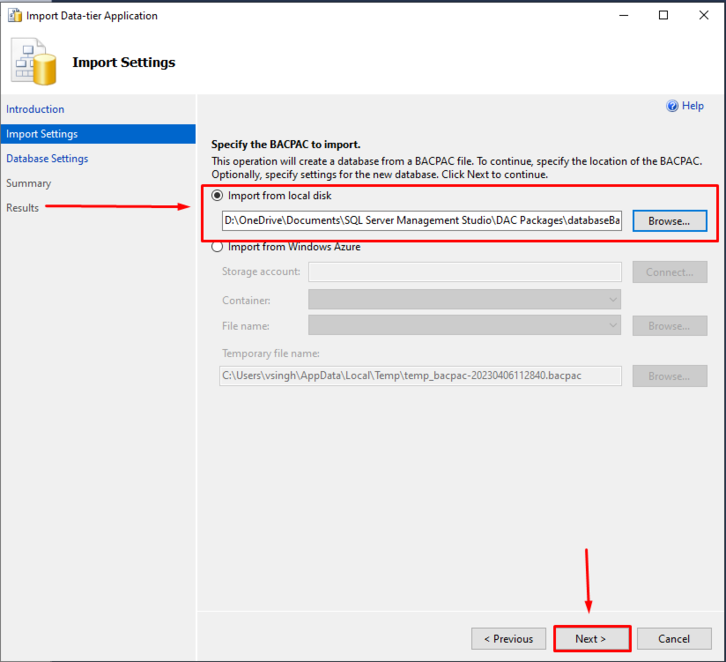The height and width of the screenshot is (662, 726).
Task: Click the Temporary file name field
Action: click(x=421, y=376)
